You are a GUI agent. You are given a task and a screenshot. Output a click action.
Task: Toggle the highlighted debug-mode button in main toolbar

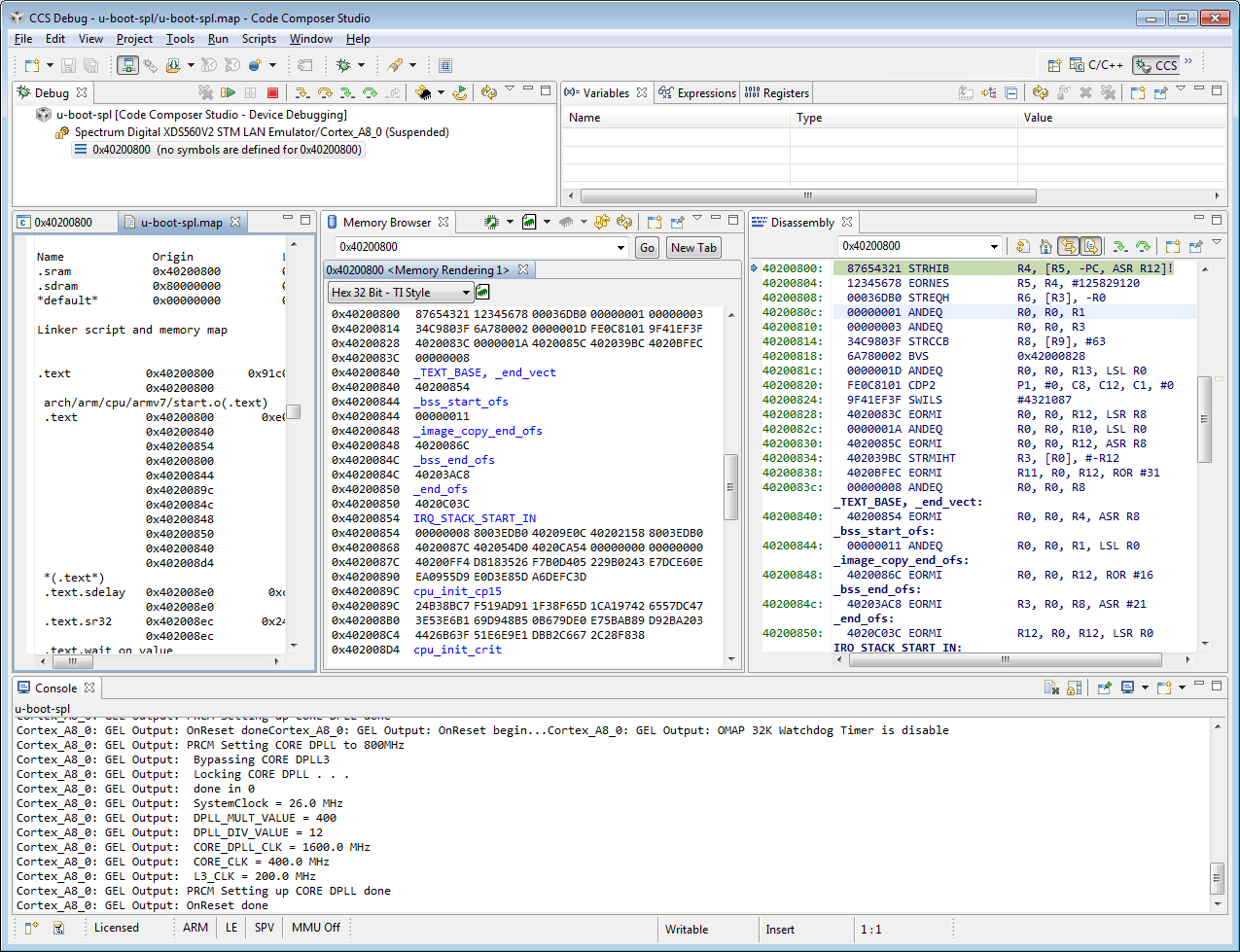click(x=127, y=65)
